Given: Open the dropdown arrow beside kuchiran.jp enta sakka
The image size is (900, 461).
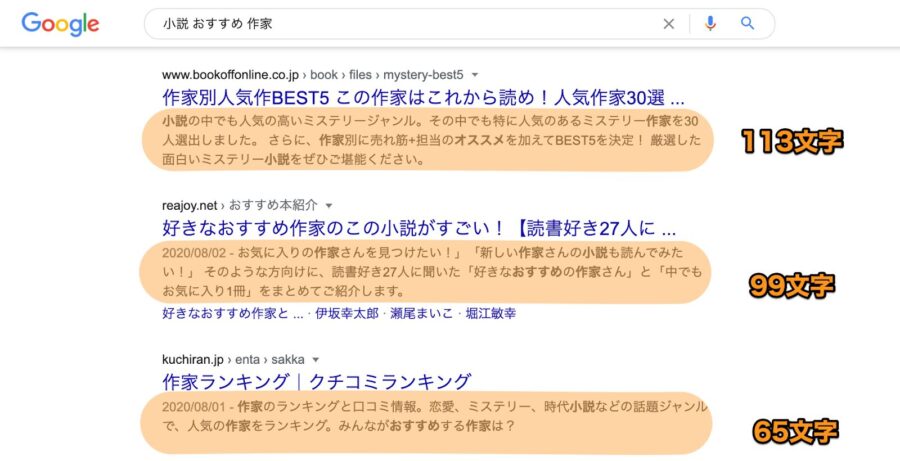Looking at the screenshot, I should point(315,360).
